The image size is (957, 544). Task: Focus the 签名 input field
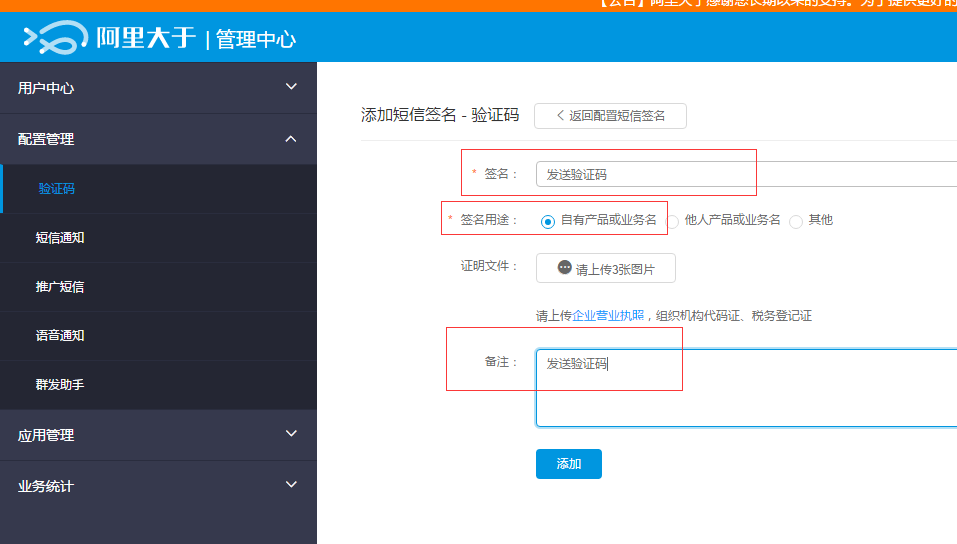[746, 174]
